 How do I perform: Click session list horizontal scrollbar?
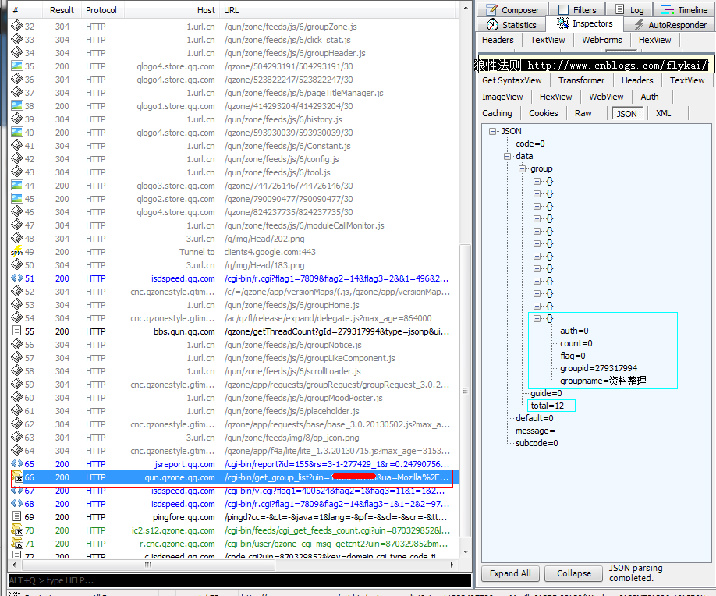point(147,565)
